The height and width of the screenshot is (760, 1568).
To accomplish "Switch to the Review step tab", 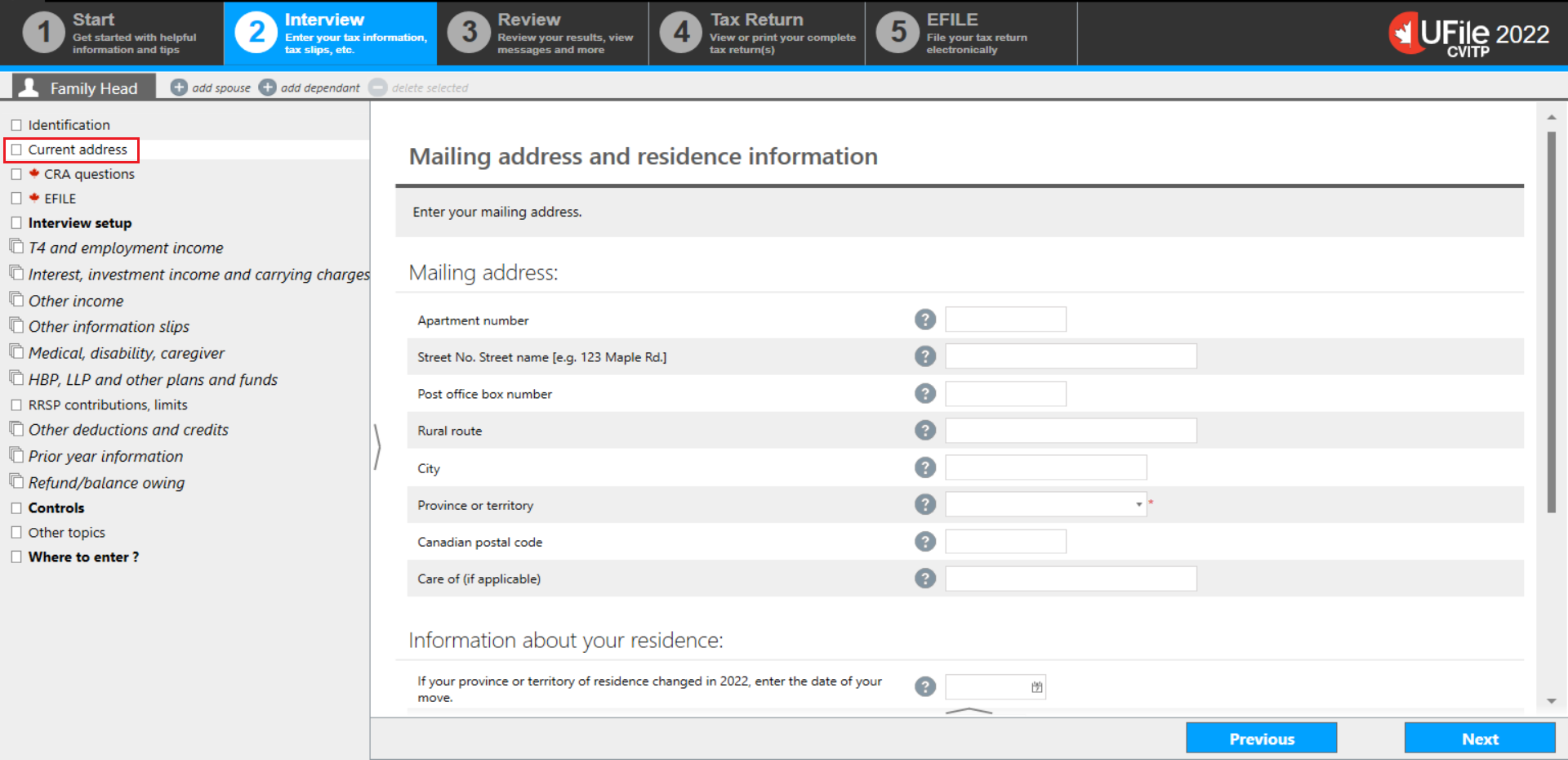I will (542, 34).
